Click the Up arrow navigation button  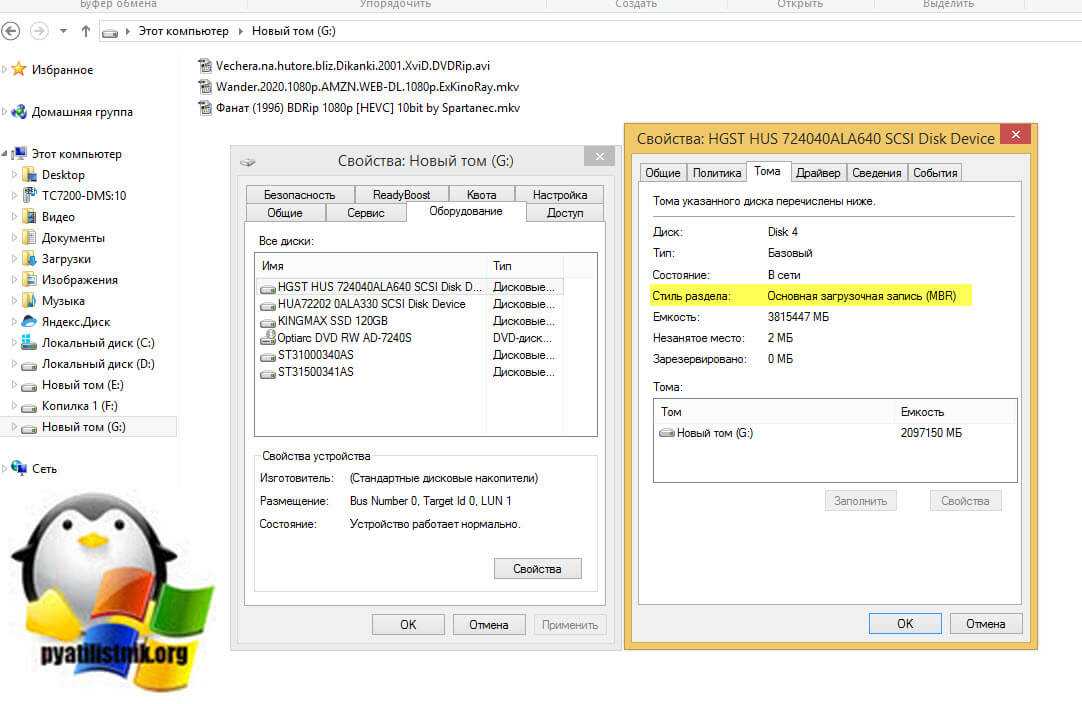[85, 31]
